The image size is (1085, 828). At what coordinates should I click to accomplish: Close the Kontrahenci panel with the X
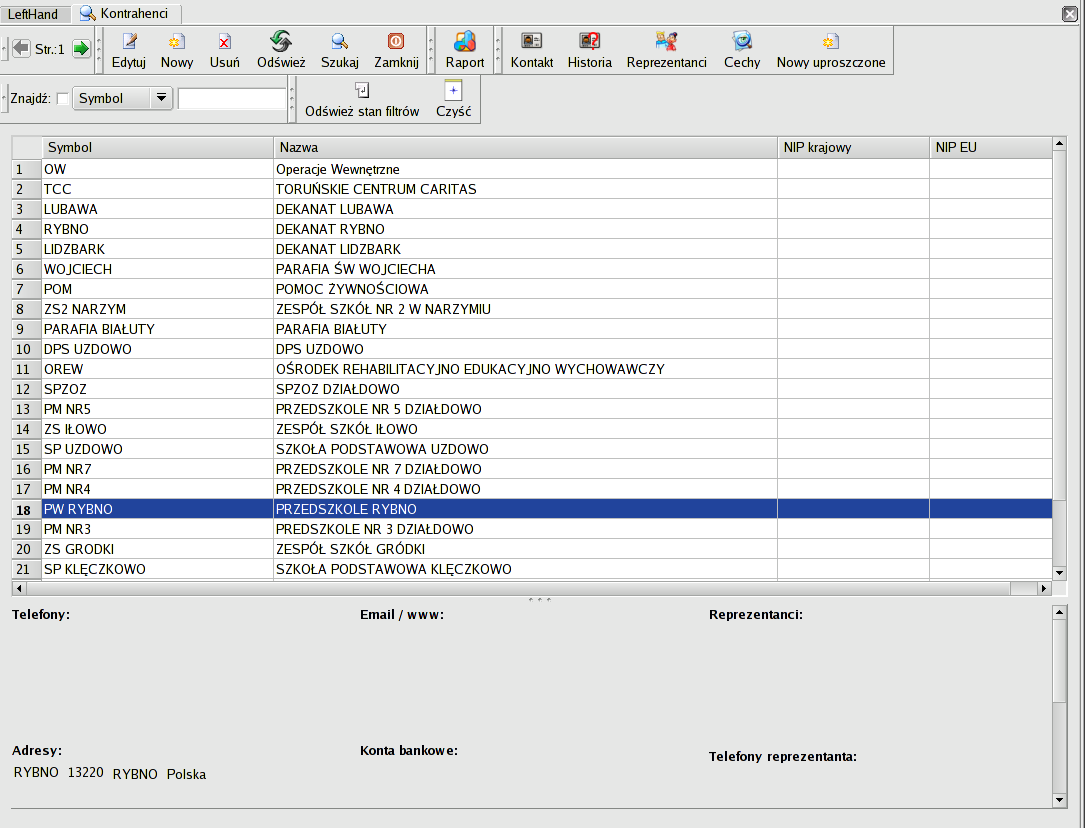click(1070, 14)
